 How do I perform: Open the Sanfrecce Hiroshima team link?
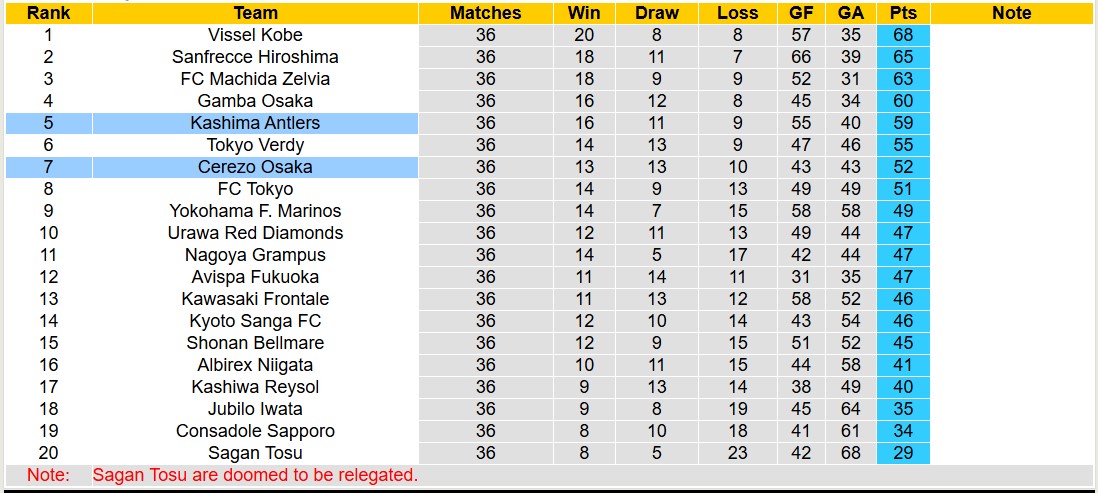255,57
